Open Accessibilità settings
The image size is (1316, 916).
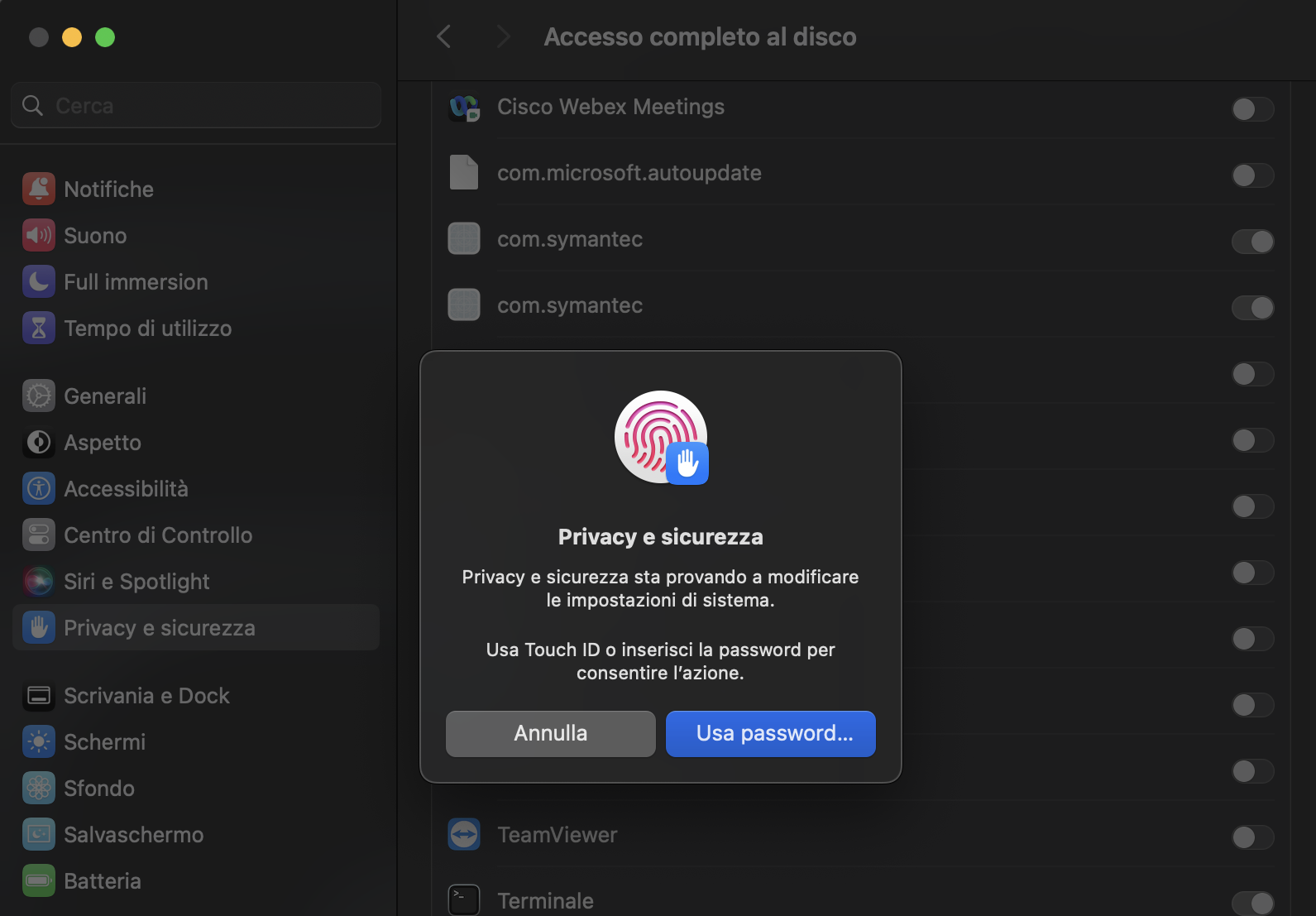[196, 489]
